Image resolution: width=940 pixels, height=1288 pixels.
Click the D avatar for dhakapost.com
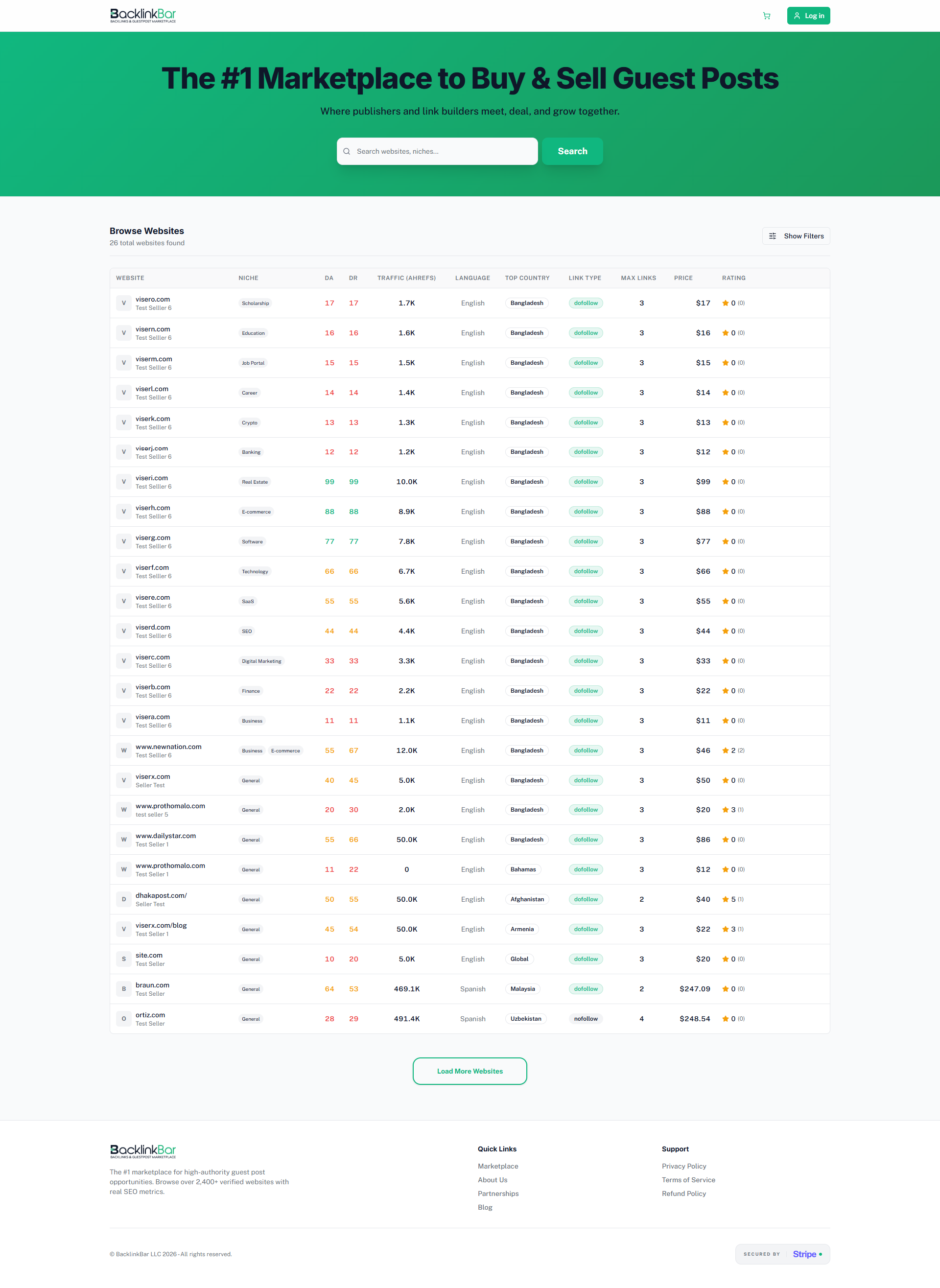(x=123, y=899)
